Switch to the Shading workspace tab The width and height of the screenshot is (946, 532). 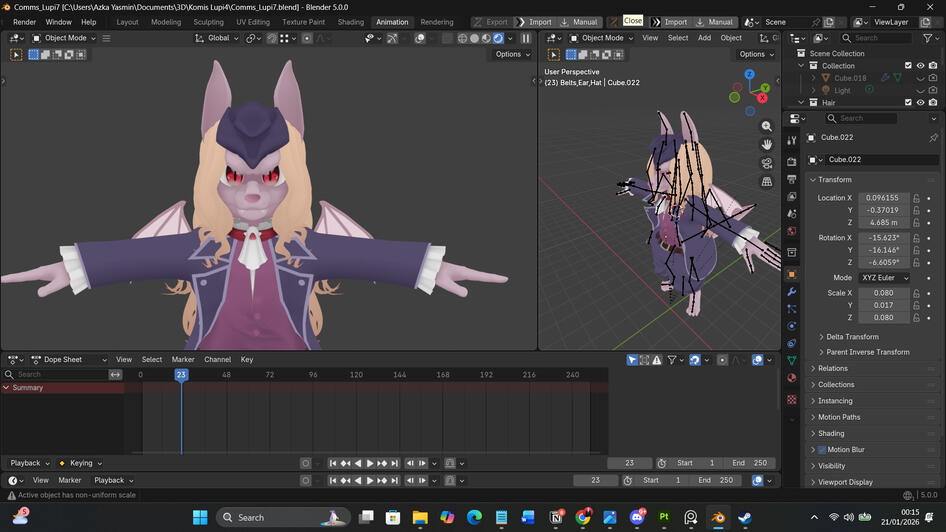pyautogui.click(x=351, y=22)
